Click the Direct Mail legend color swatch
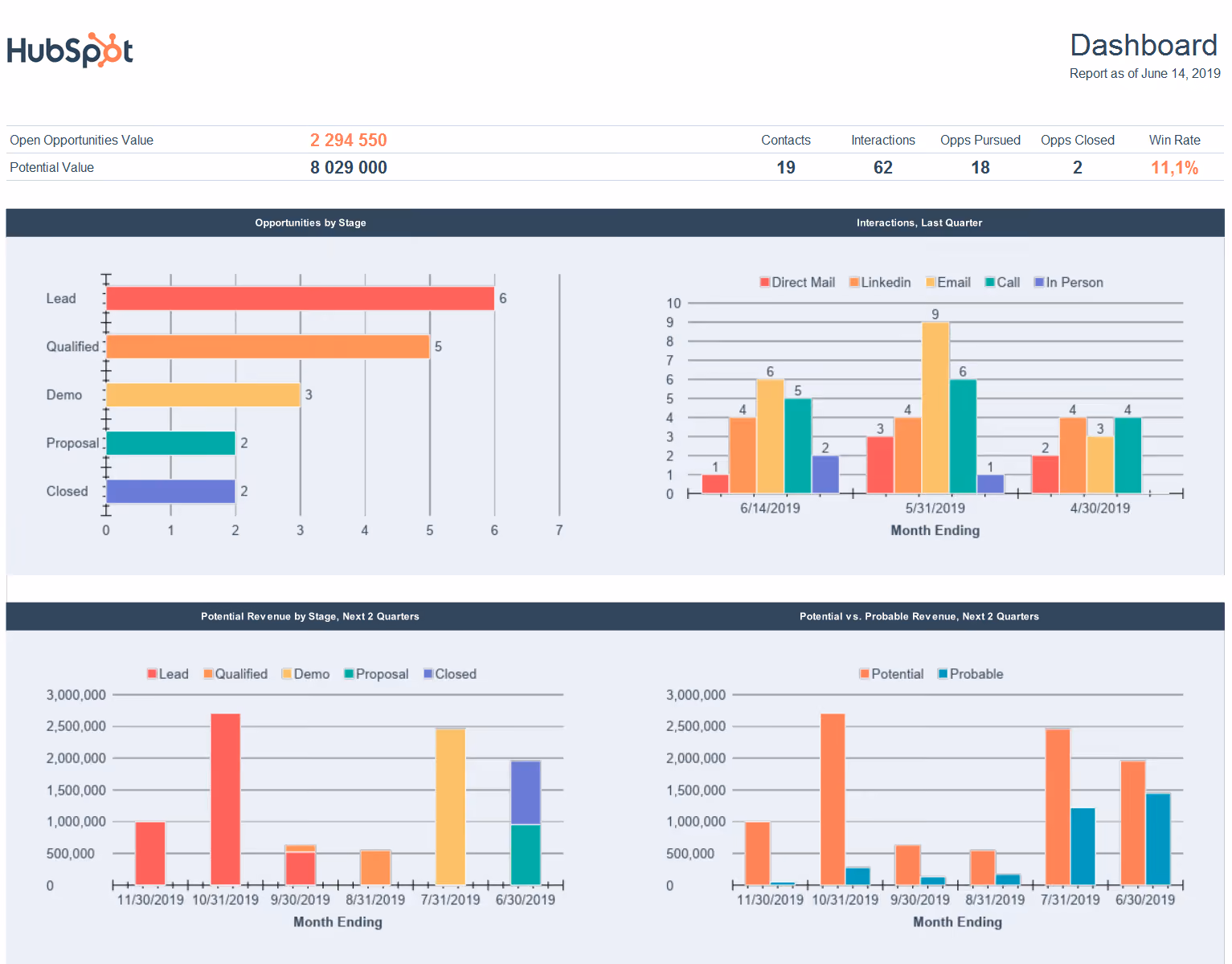Viewport: 1232px width, 964px height. [x=765, y=282]
